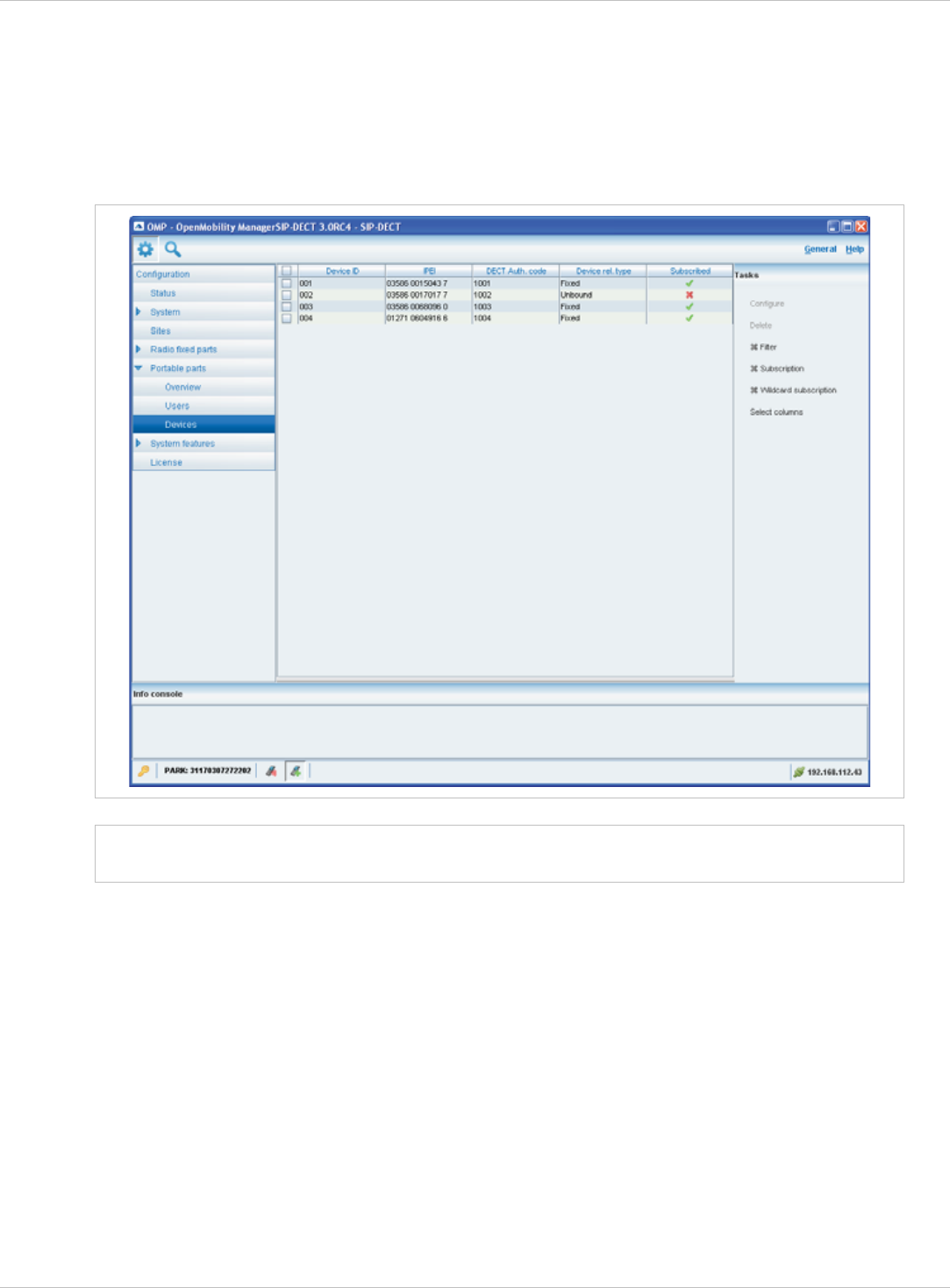Click the PARK 31170307272202 status entry
The image size is (950, 1288).
coord(207,771)
